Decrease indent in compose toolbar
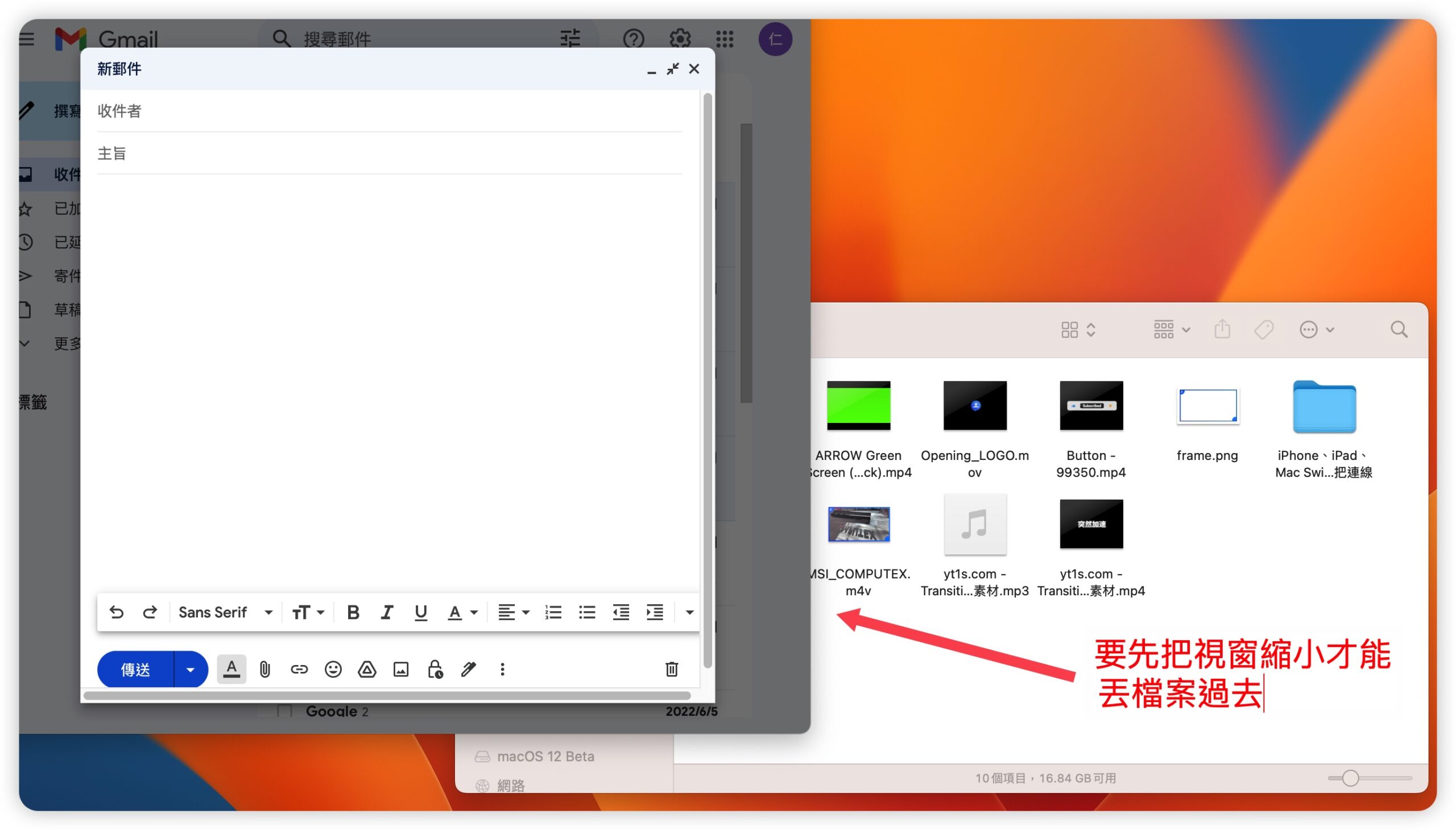The height and width of the screenshot is (830, 1456). (621, 612)
